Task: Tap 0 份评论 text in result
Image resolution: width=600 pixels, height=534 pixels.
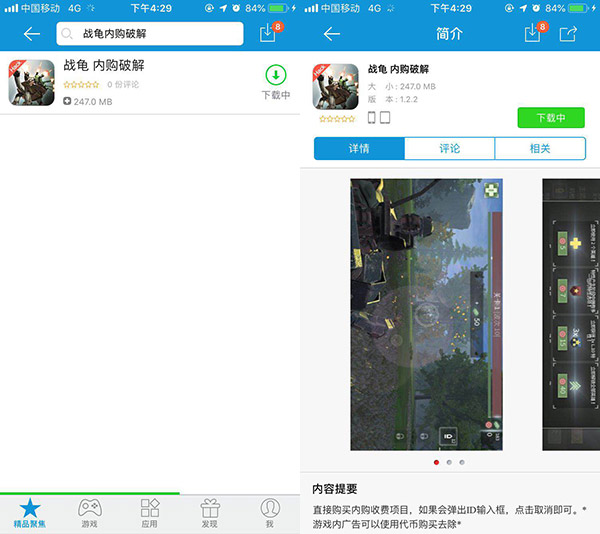Action: [123, 85]
